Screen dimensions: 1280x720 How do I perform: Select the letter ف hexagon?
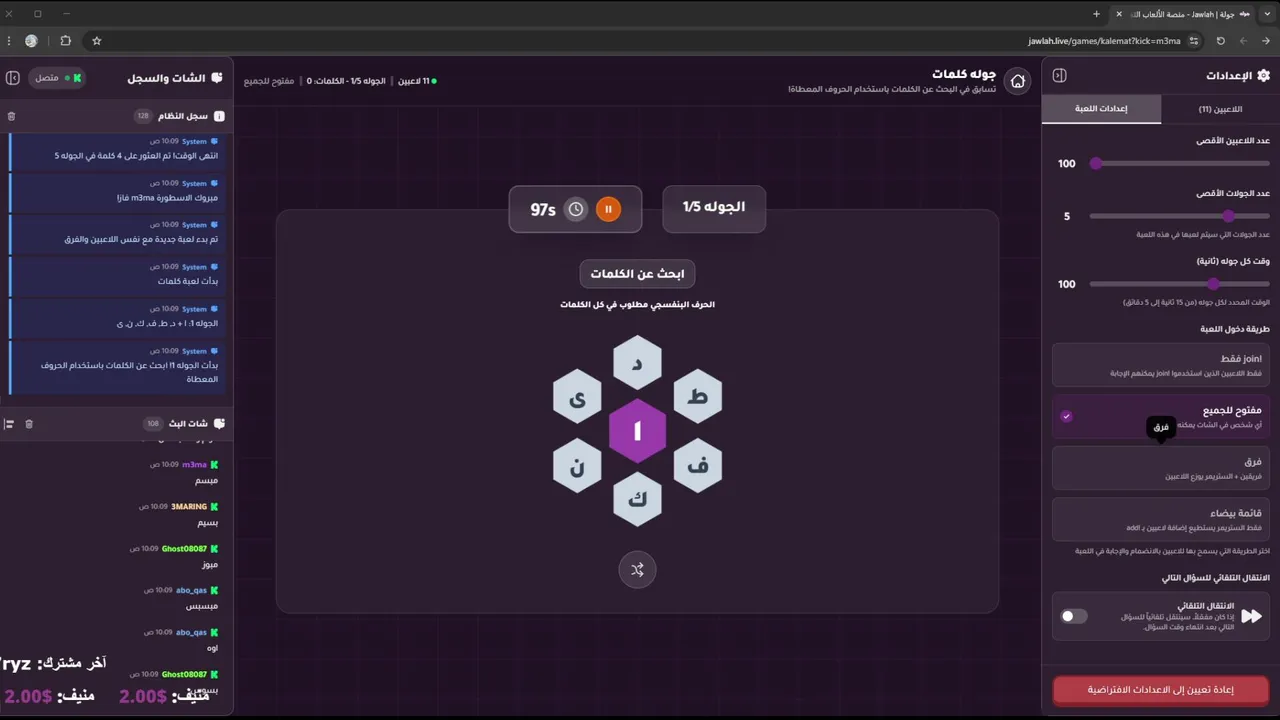pyautogui.click(x=698, y=465)
